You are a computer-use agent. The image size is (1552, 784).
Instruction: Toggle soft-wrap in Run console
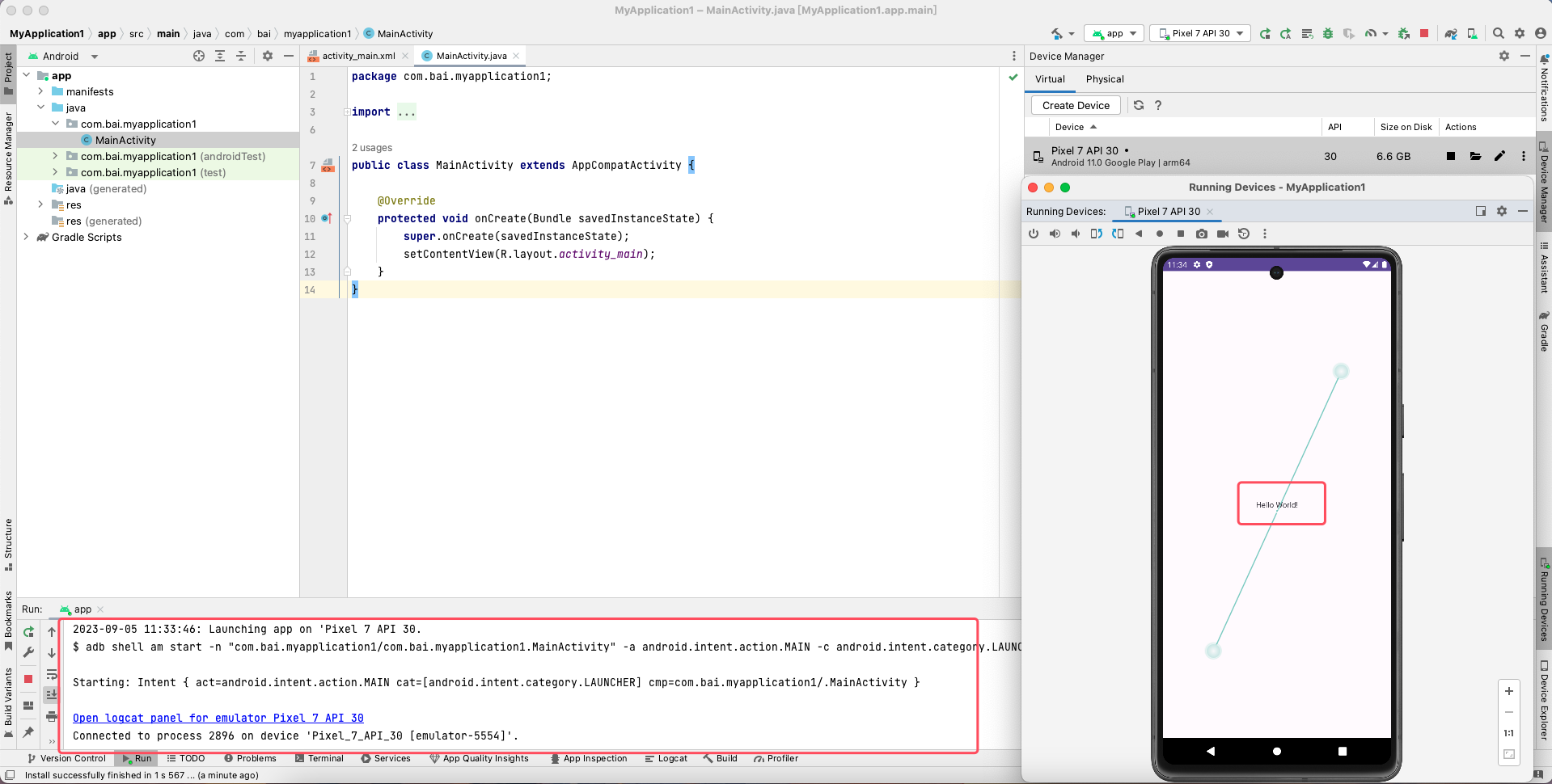pos(52,674)
